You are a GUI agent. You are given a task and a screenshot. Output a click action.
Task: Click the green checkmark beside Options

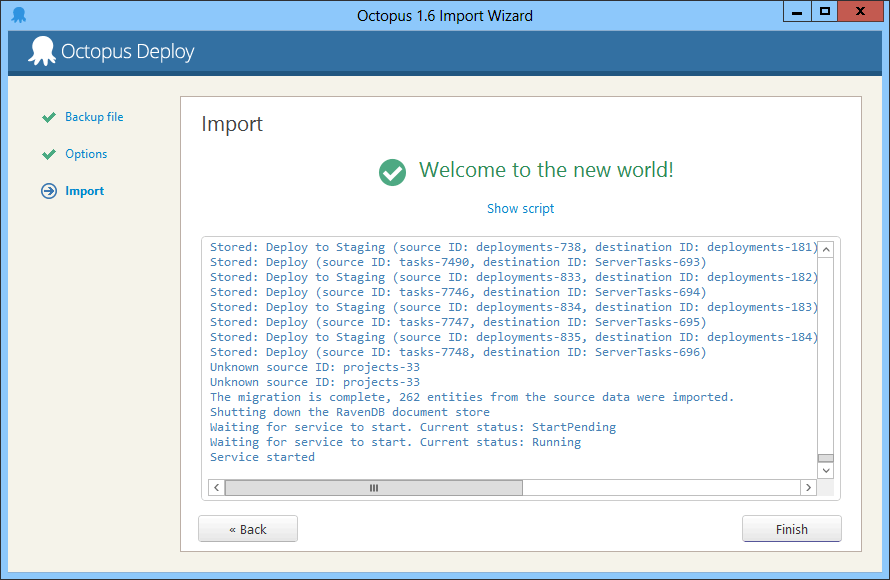pyautogui.click(x=49, y=154)
